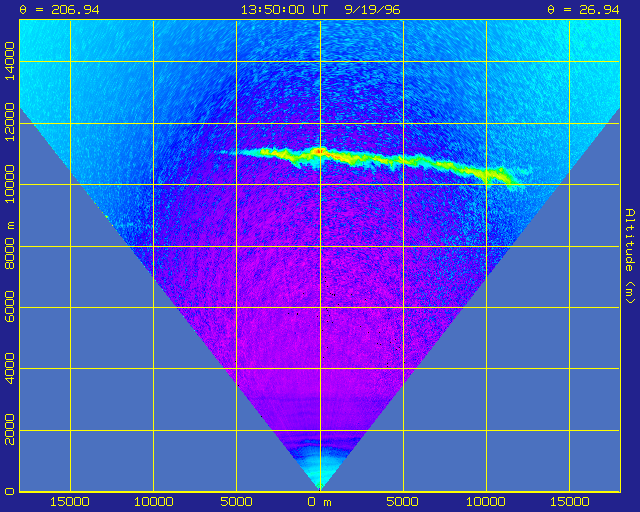Click the 14000 altitude tick label

click(9, 61)
